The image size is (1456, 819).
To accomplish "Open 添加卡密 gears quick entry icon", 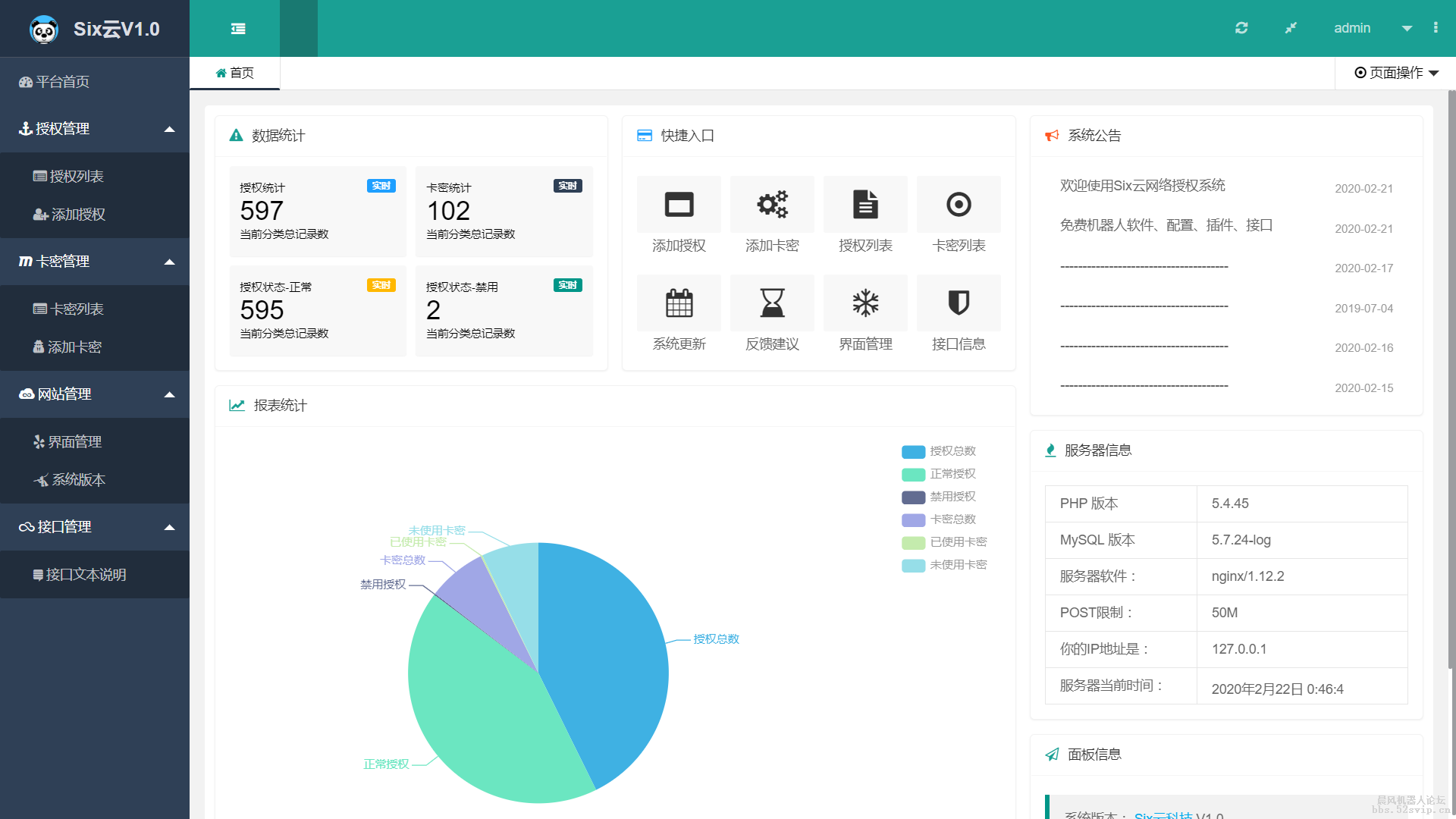I will pos(772,205).
